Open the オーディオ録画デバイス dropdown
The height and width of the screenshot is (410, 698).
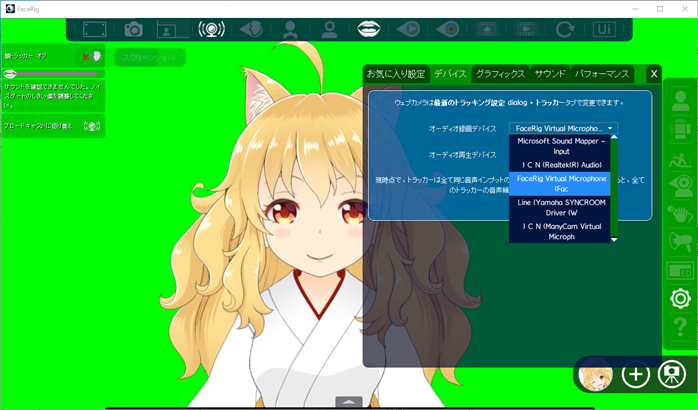pyautogui.click(x=563, y=128)
